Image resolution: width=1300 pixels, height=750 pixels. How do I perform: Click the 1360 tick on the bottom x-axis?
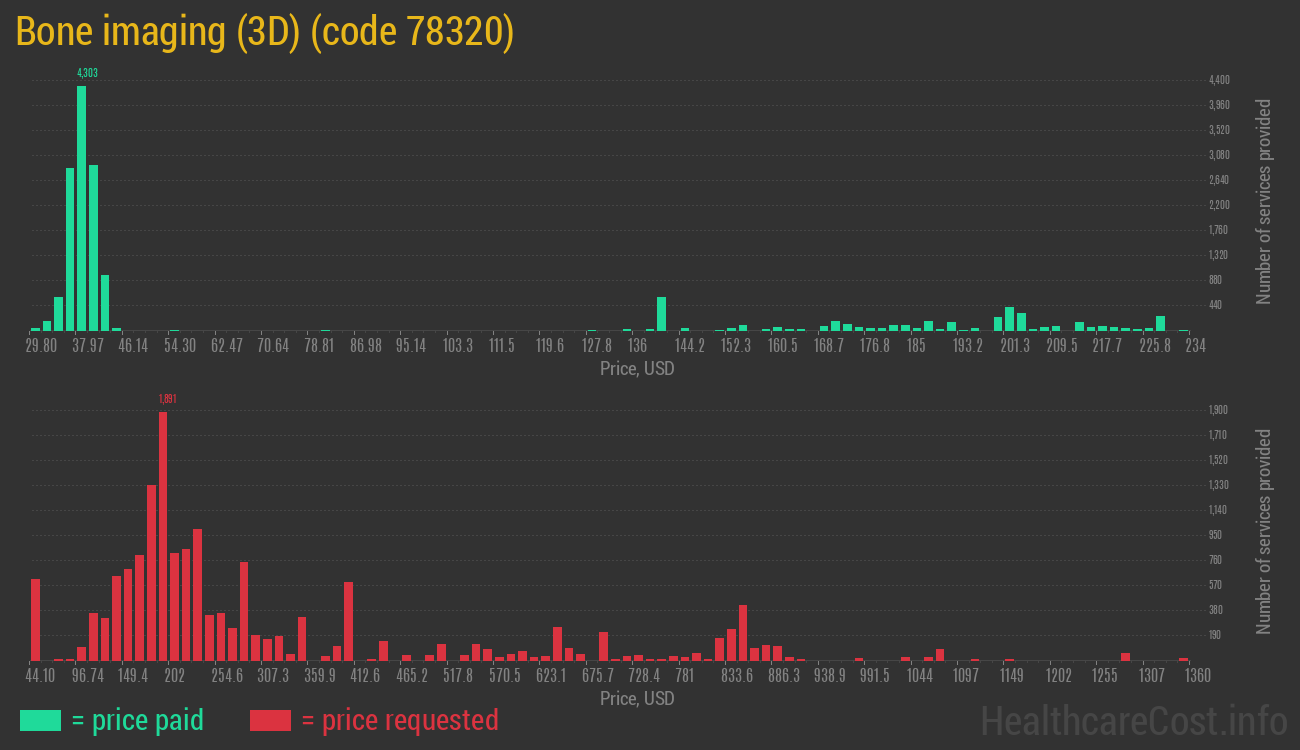(1197, 675)
